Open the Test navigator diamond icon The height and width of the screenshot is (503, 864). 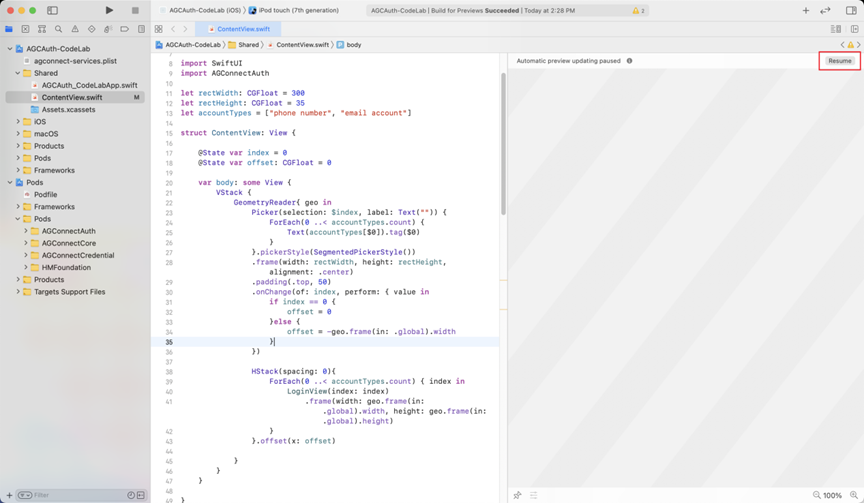click(x=91, y=29)
